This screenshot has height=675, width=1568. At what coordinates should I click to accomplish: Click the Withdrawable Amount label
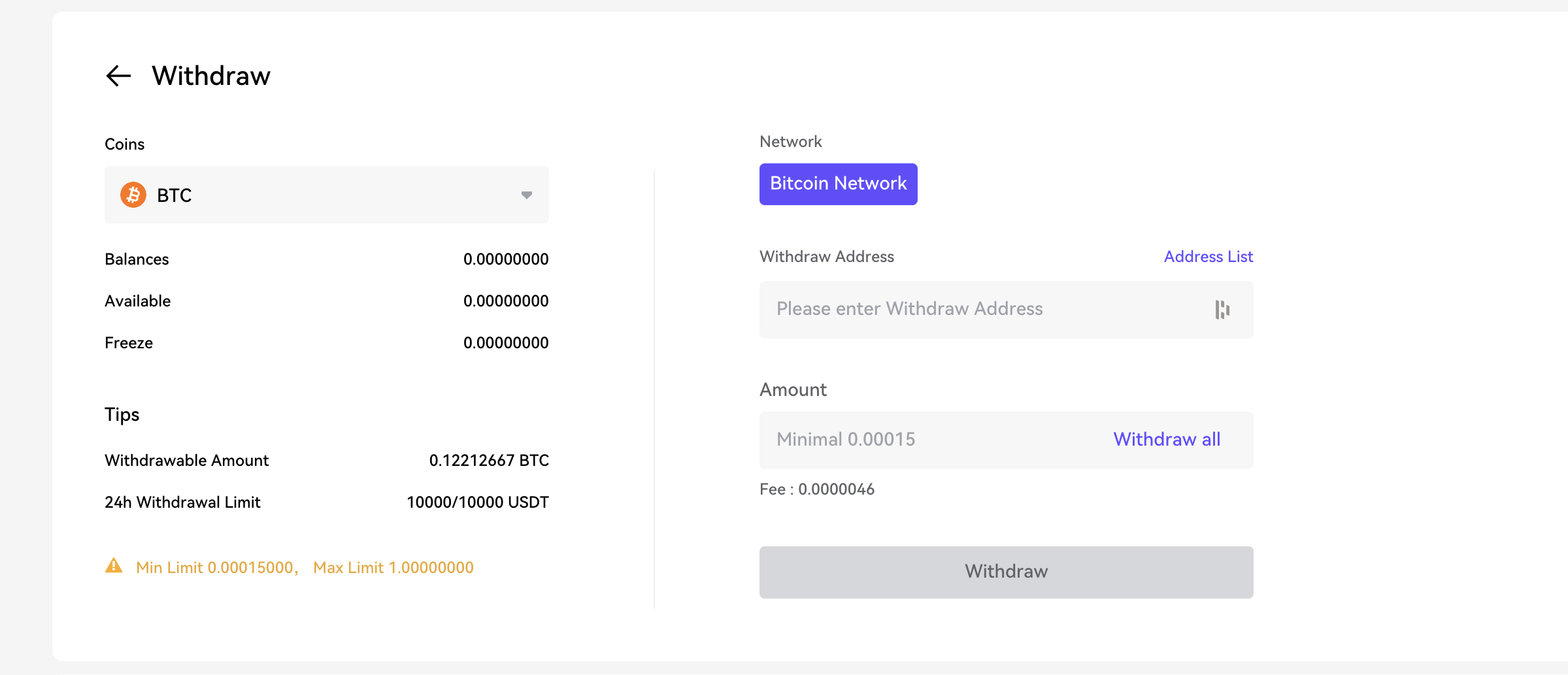pos(186,461)
